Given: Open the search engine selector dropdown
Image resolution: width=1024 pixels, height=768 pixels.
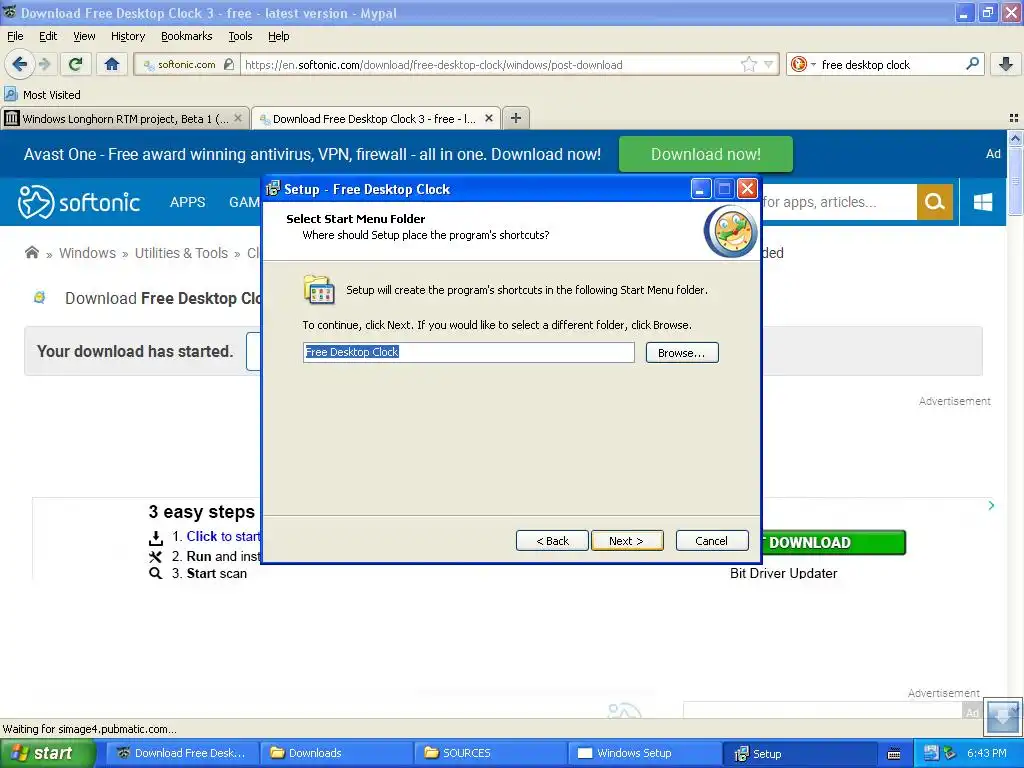Looking at the screenshot, I should 813,65.
